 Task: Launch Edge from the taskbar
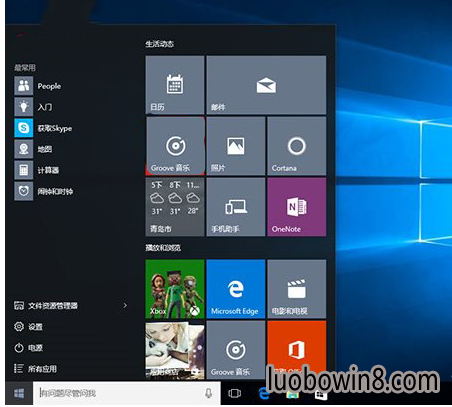pyautogui.click(x=264, y=394)
